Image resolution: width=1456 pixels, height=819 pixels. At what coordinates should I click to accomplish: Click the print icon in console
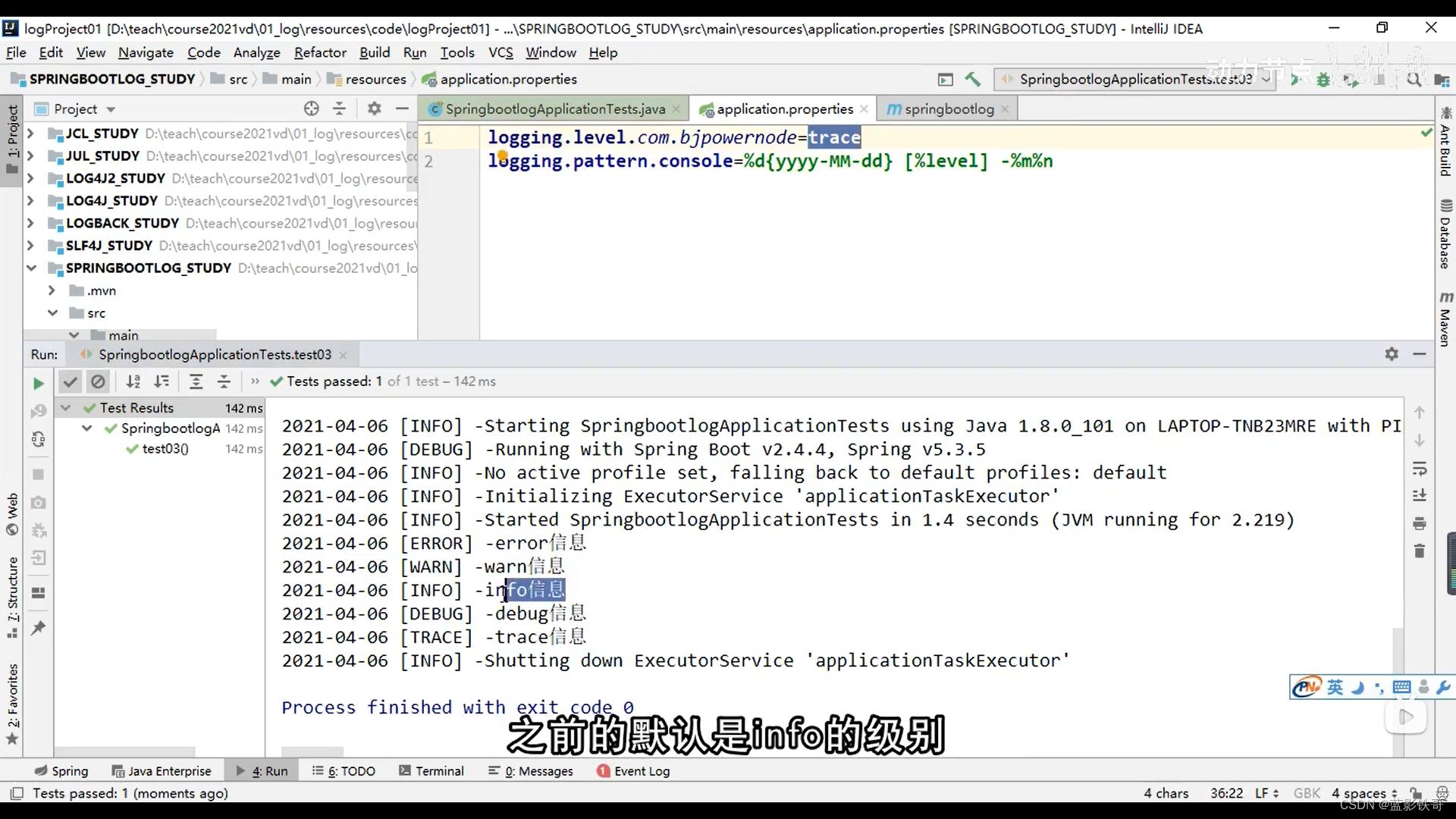click(1420, 524)
